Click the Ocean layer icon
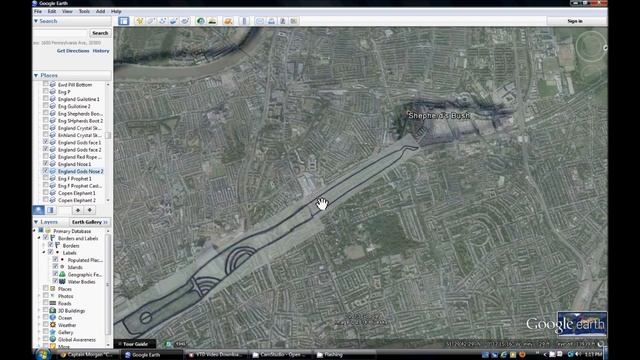The width and height of the screenshot is (640, 360). click(x=53, y=318)
